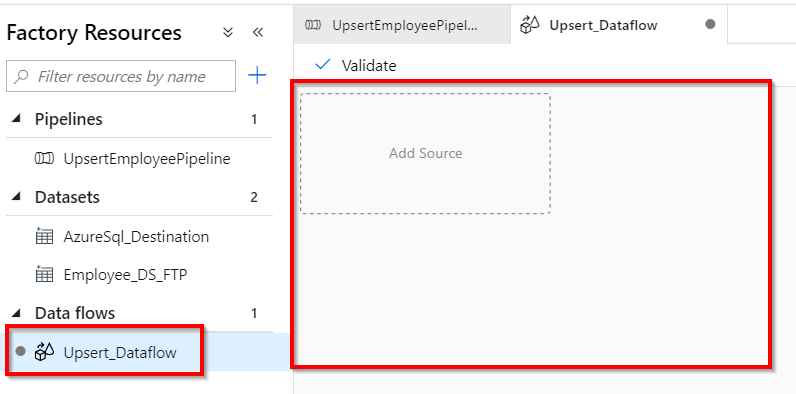Click the Pipelines section header

pyautogui.click(x=69, y=119)
